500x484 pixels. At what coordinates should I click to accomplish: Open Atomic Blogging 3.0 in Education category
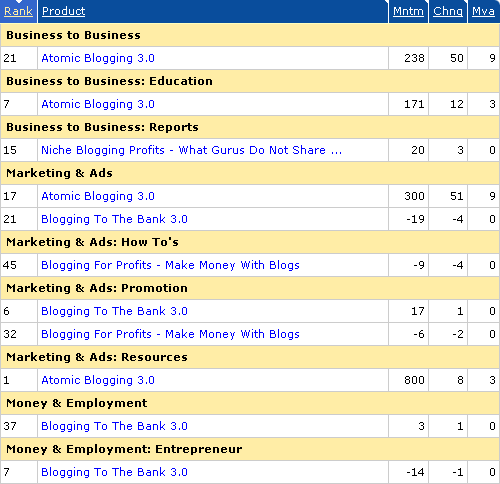tap(98, 104)
